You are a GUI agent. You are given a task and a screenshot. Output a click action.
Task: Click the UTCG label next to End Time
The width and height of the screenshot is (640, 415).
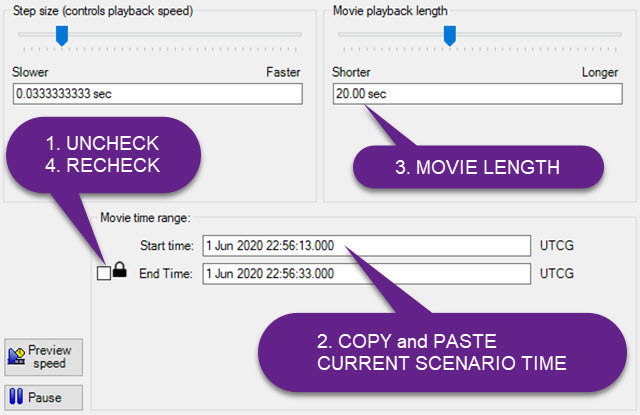pyautogui.click(x=556, y=273)
